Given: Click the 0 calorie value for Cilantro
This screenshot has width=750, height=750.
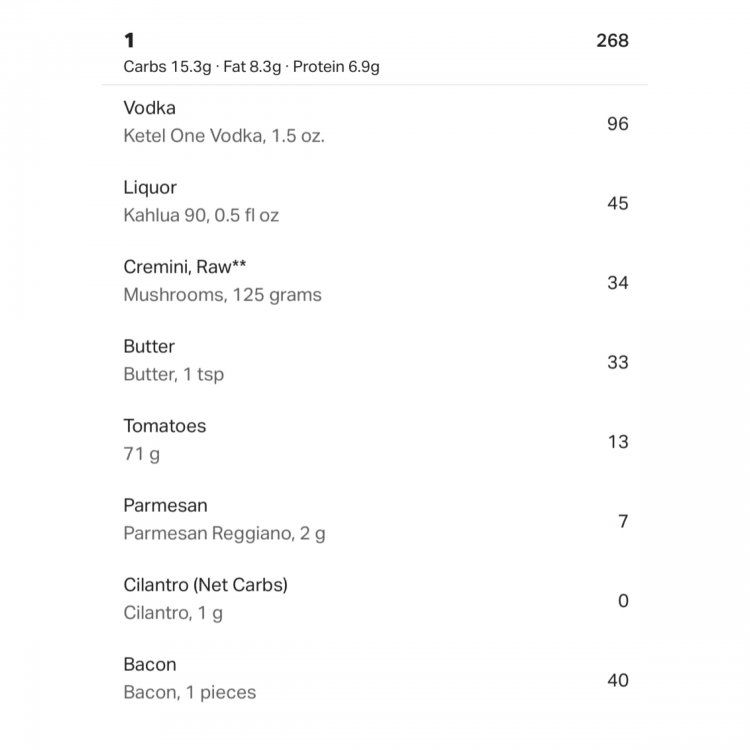Looking at the screenshot, I should pos(623,600).
